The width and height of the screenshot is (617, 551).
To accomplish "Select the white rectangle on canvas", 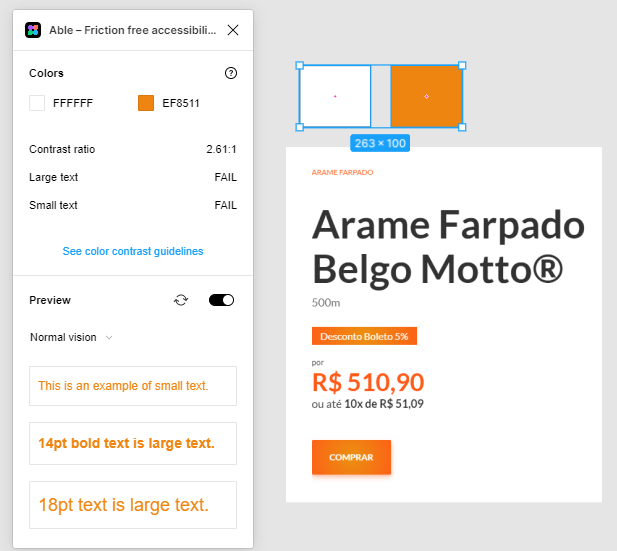I will [x=335, y=96].
